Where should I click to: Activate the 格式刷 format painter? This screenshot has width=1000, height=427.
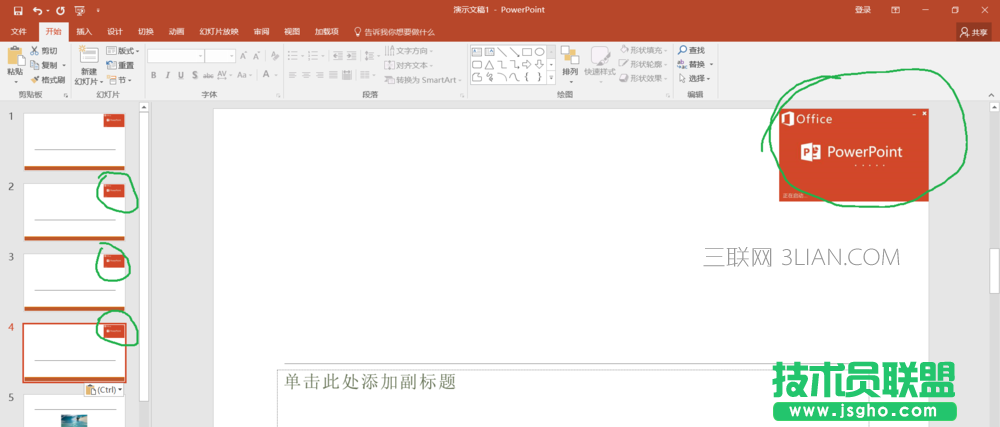pos(47,80)
